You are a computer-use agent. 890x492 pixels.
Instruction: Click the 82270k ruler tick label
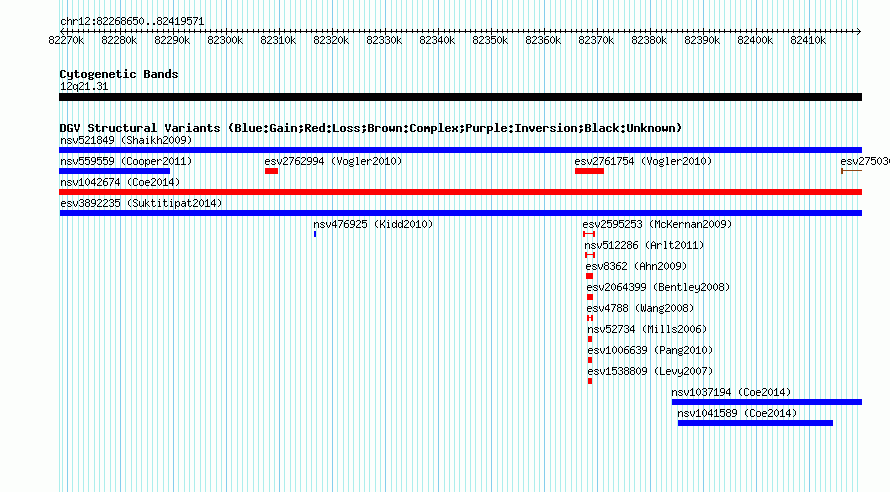[x=66, y=40]
